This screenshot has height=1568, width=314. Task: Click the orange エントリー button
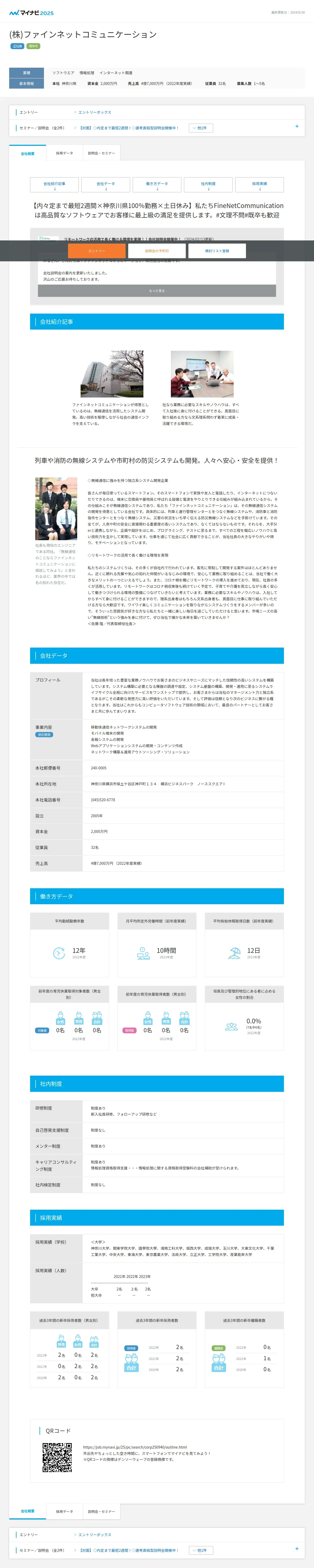(x=96, y=251)
